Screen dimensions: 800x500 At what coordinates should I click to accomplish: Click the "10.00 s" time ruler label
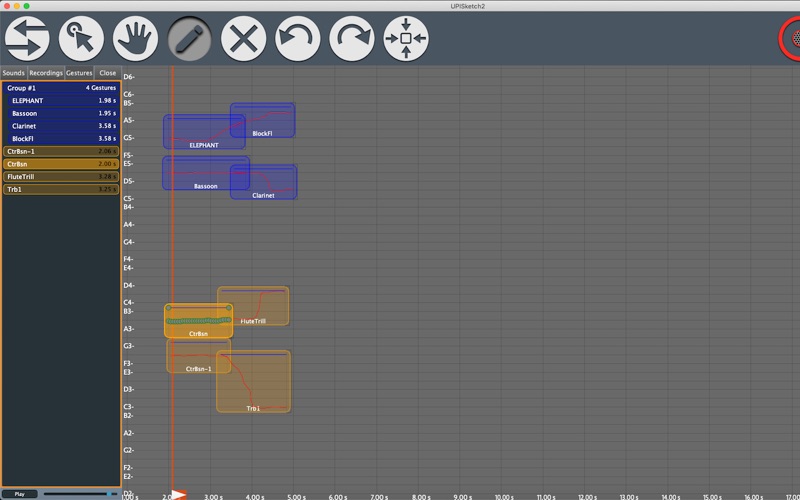click(x=504, y=496)
